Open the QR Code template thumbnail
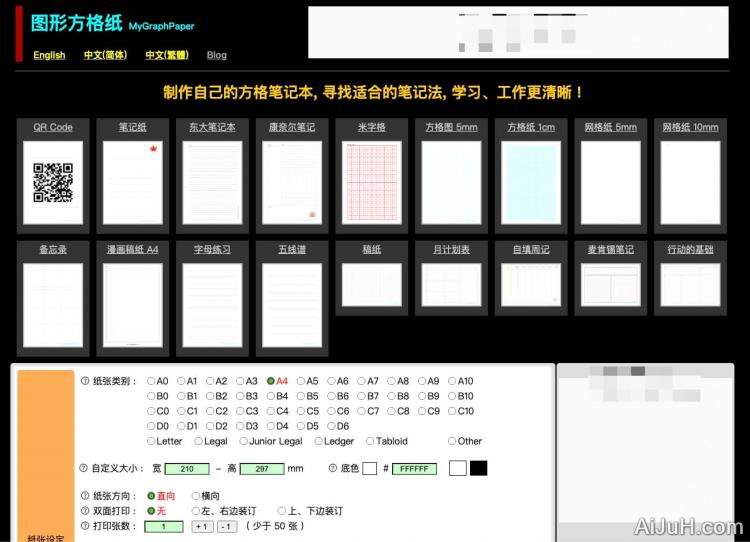Screen dimensions: 750x542 click(53, 181)
